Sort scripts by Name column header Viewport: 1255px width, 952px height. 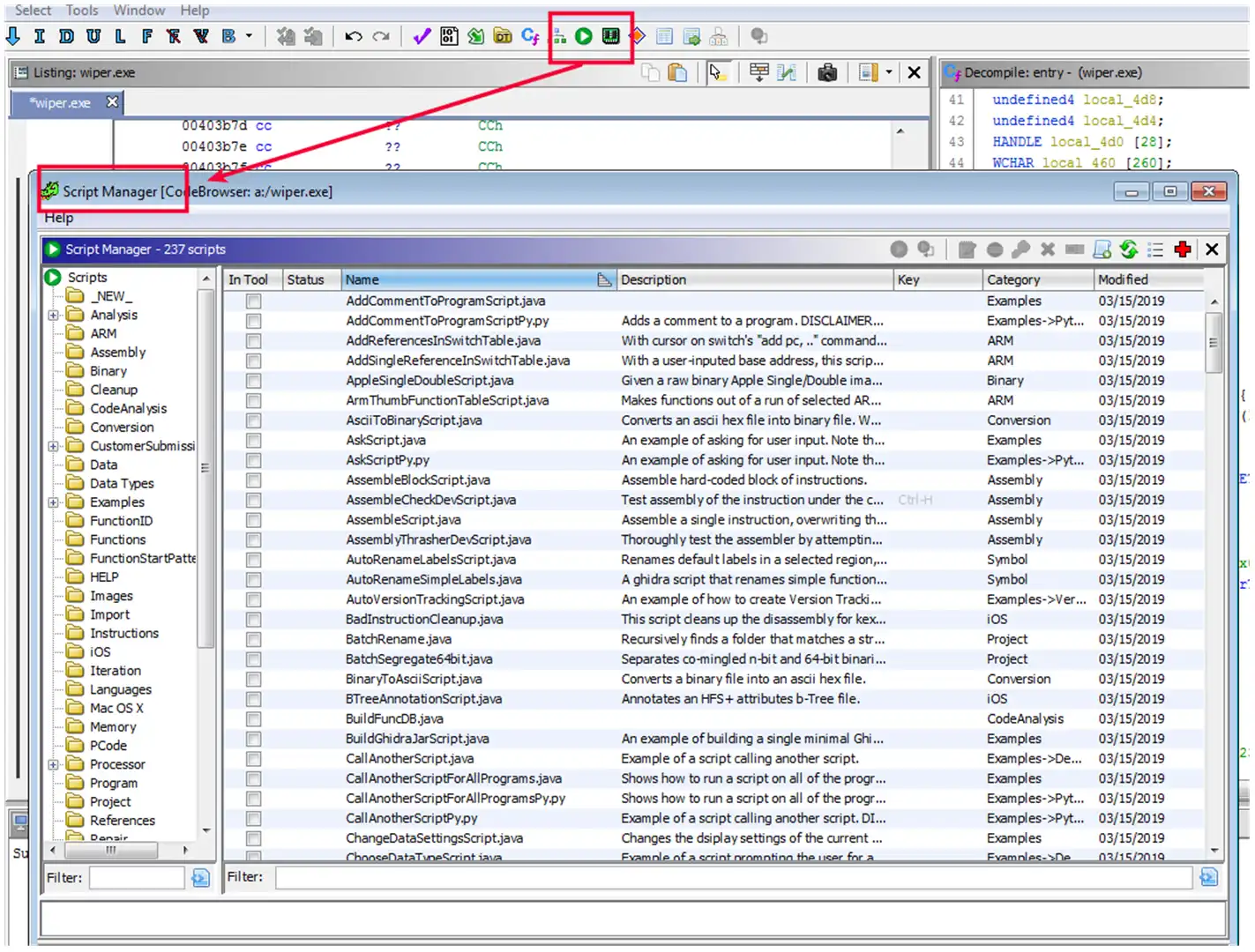(x=479, y=279)
